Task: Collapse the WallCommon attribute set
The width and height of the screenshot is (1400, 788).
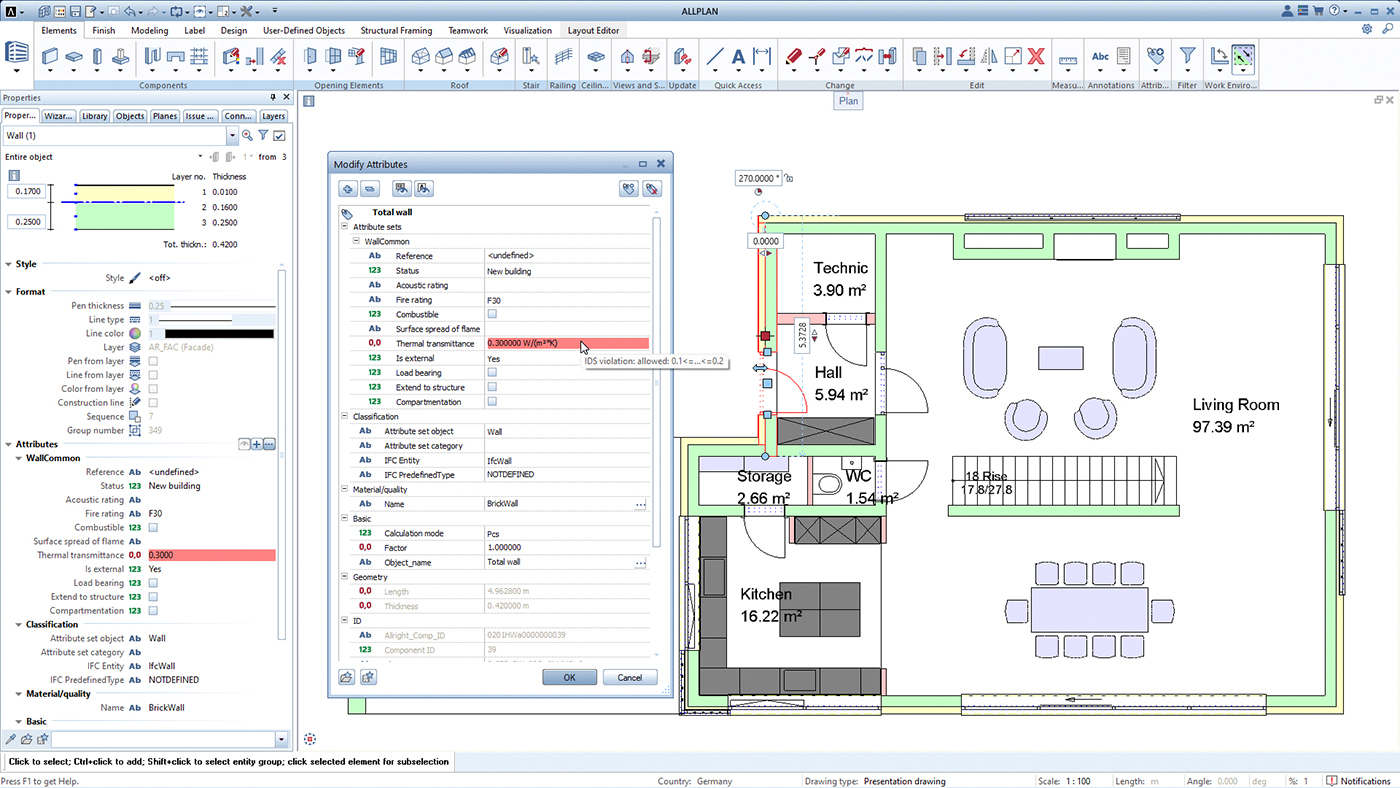Action: tap(355, 241)
